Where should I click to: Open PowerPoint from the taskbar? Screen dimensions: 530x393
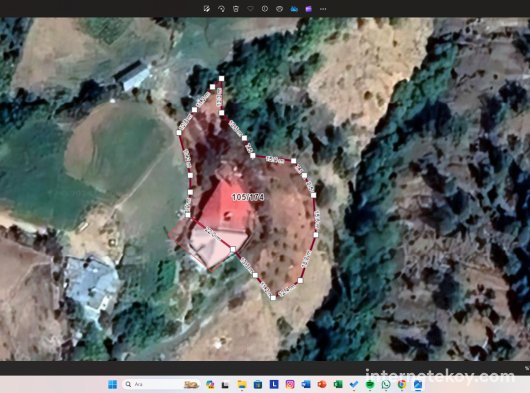pyautogui.click(x=322, y=384)
